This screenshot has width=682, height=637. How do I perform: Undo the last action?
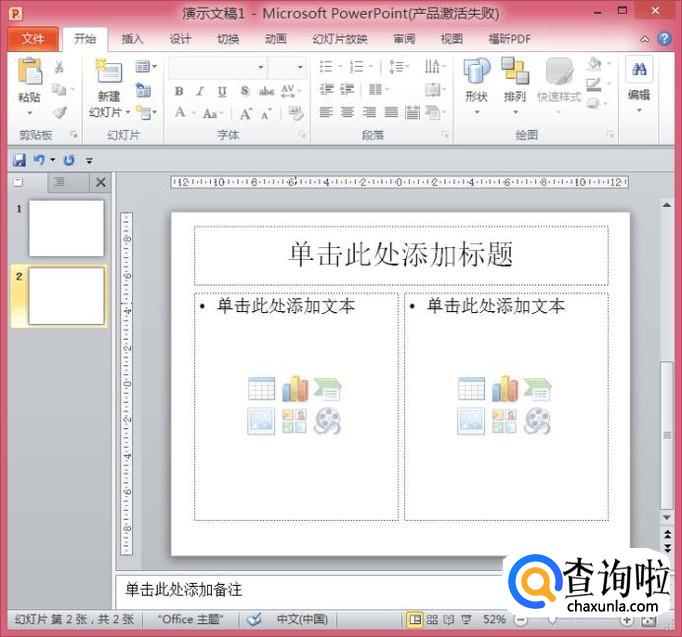point(39,160)
